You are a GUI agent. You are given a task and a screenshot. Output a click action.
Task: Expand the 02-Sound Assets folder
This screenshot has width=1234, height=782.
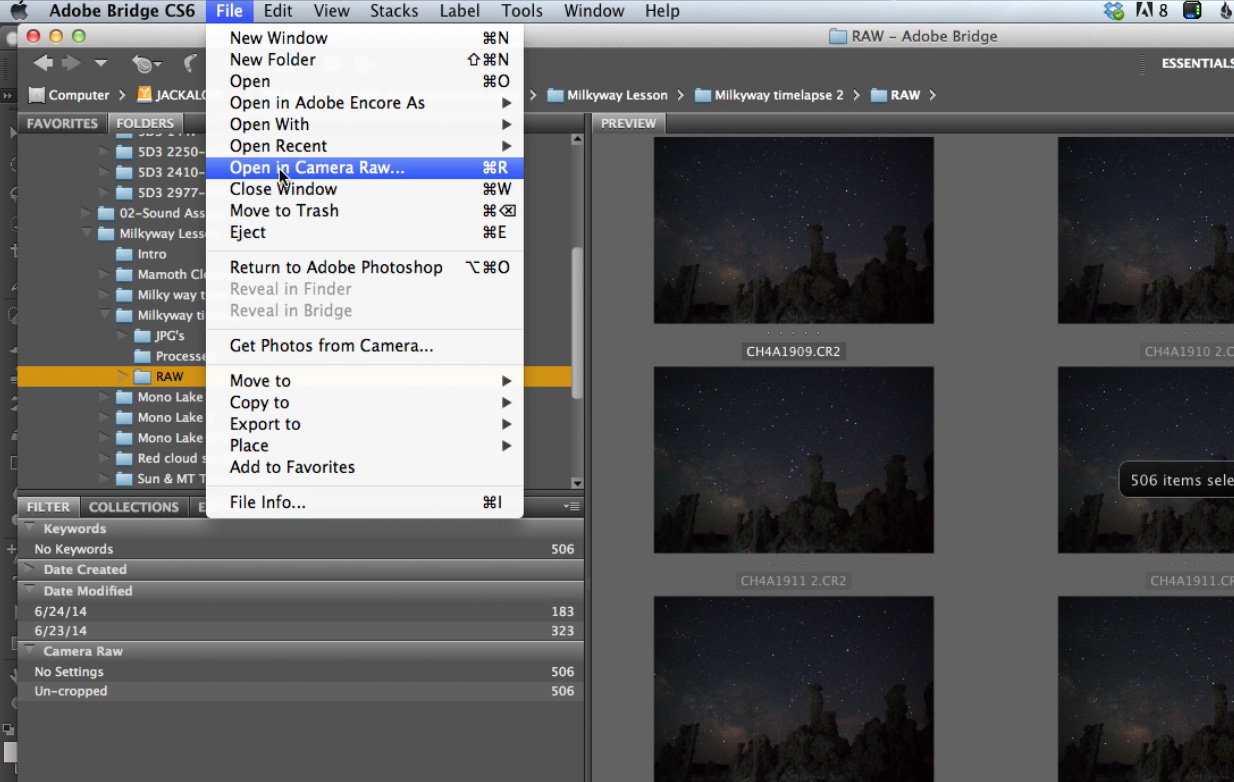pyautogui.click(x=86, y=213)
